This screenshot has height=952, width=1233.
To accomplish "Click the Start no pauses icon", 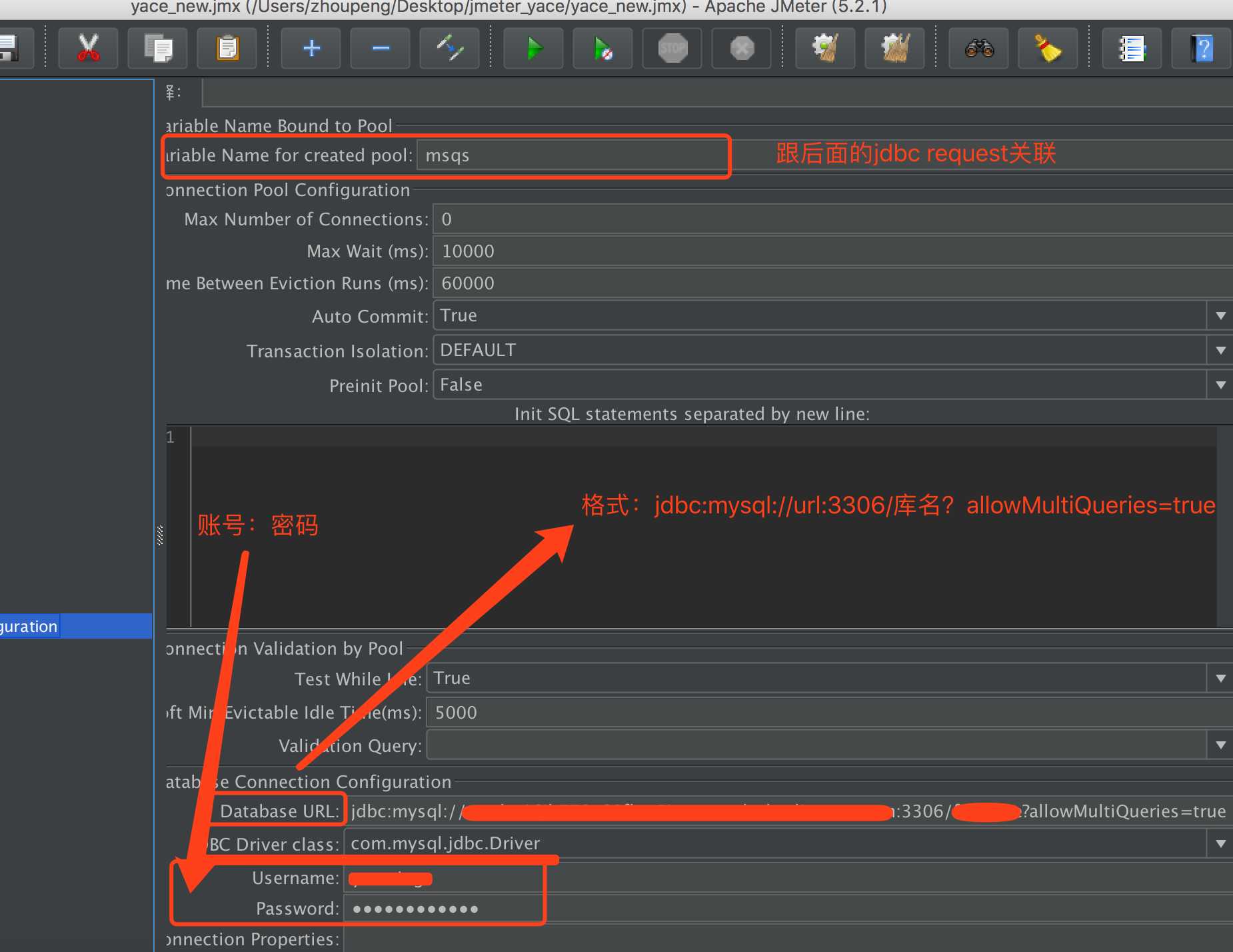I will pos(603,48).
